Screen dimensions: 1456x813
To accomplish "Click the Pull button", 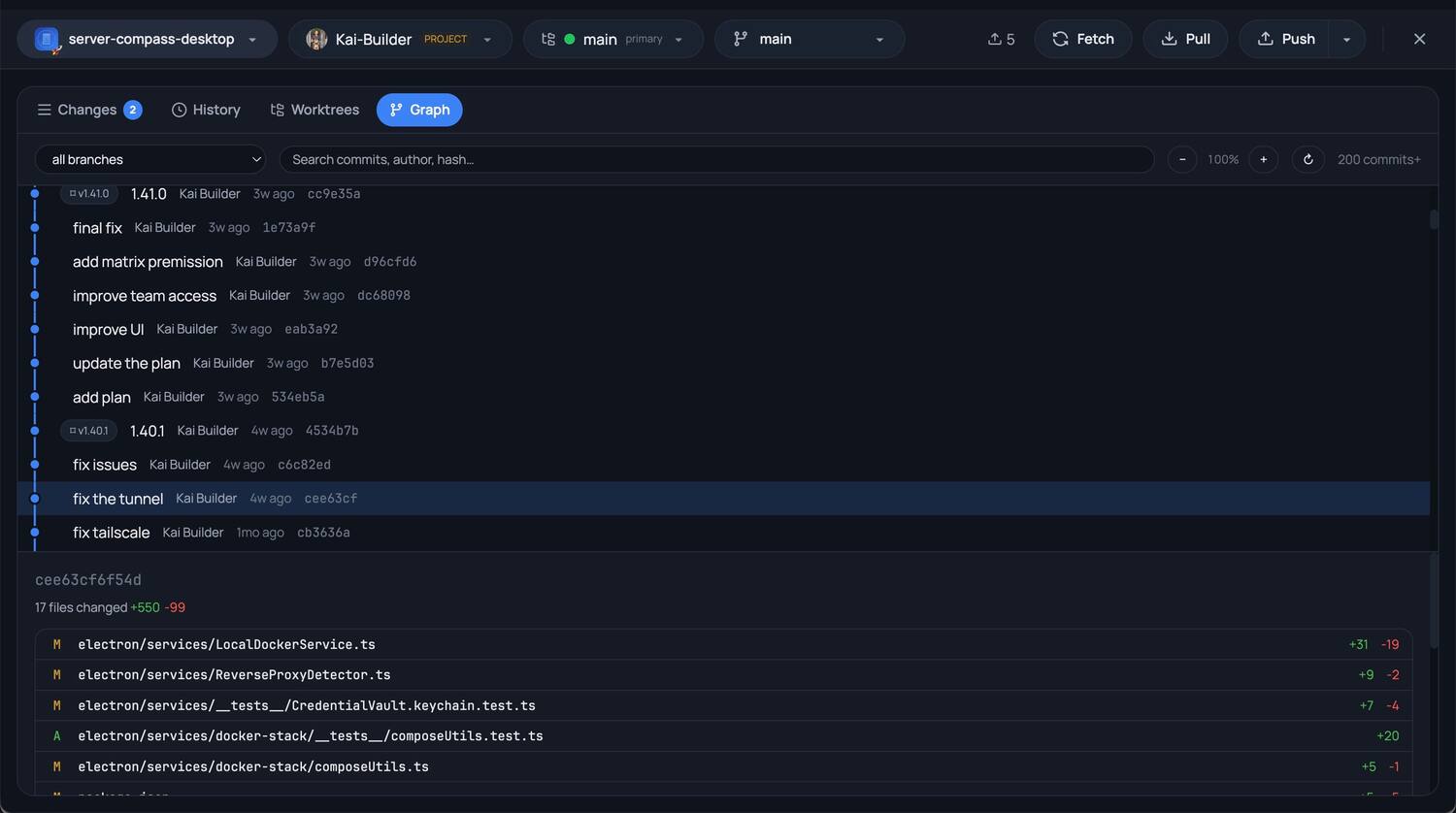I will [x=1185, y=39].
